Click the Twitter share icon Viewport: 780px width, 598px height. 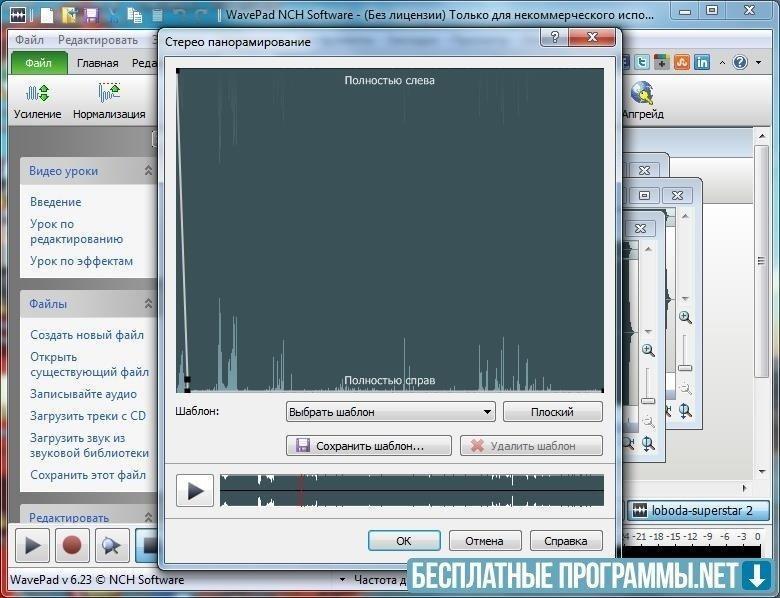tap(642, 62)
